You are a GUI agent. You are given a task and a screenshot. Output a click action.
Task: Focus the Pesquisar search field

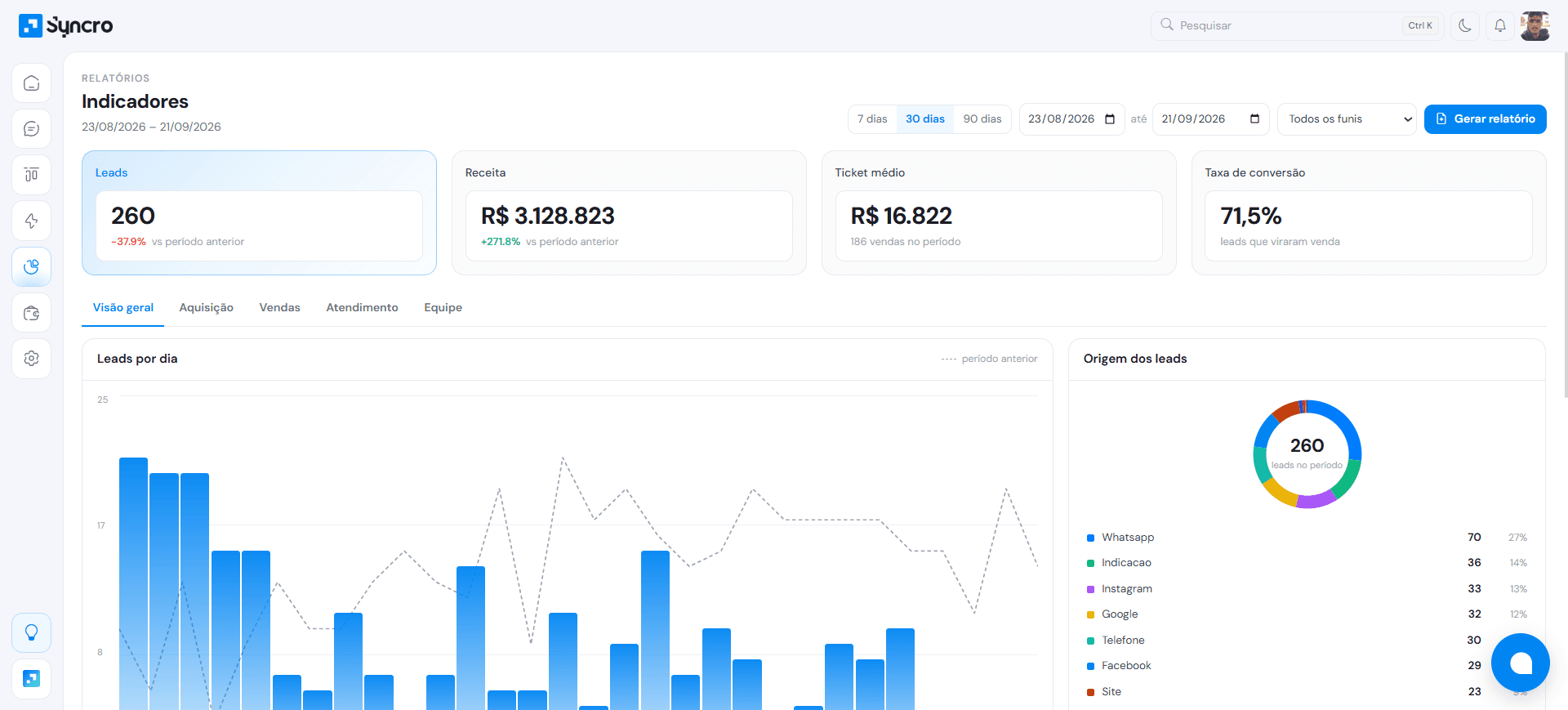pos(1298,25)
